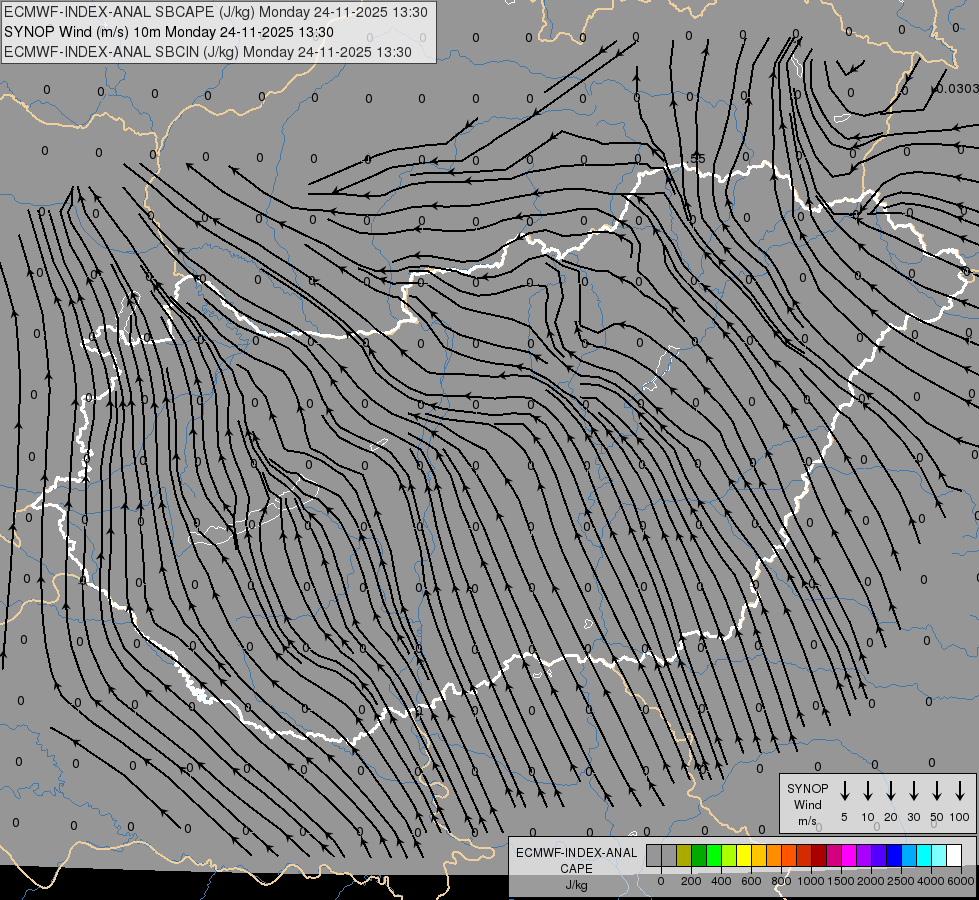Click the 5 speed label in wind legend
The height and width of the screenshot is (900, 979).
[844, 817]
